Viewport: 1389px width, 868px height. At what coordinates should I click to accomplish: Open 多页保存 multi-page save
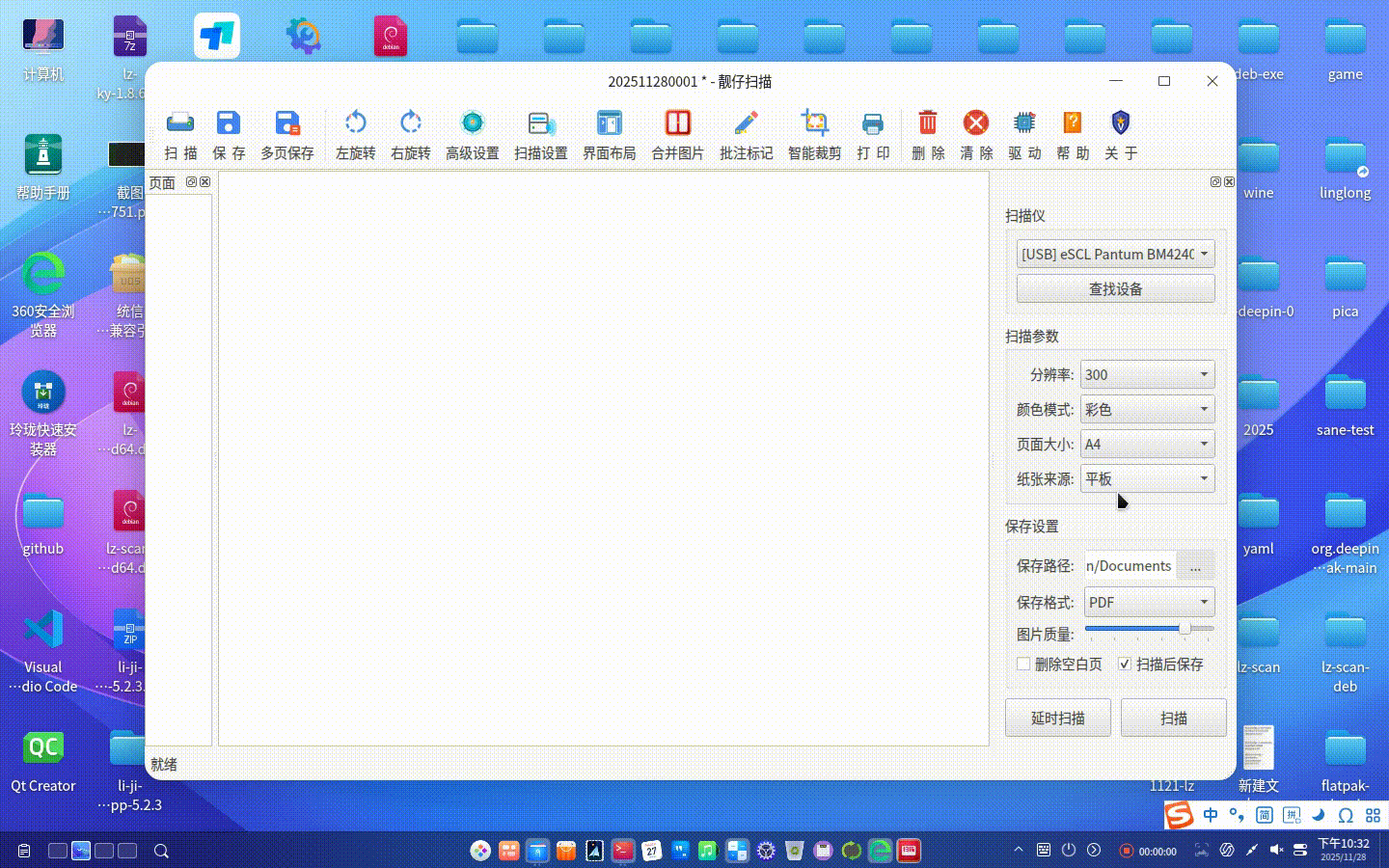click(x=287, y=134)
